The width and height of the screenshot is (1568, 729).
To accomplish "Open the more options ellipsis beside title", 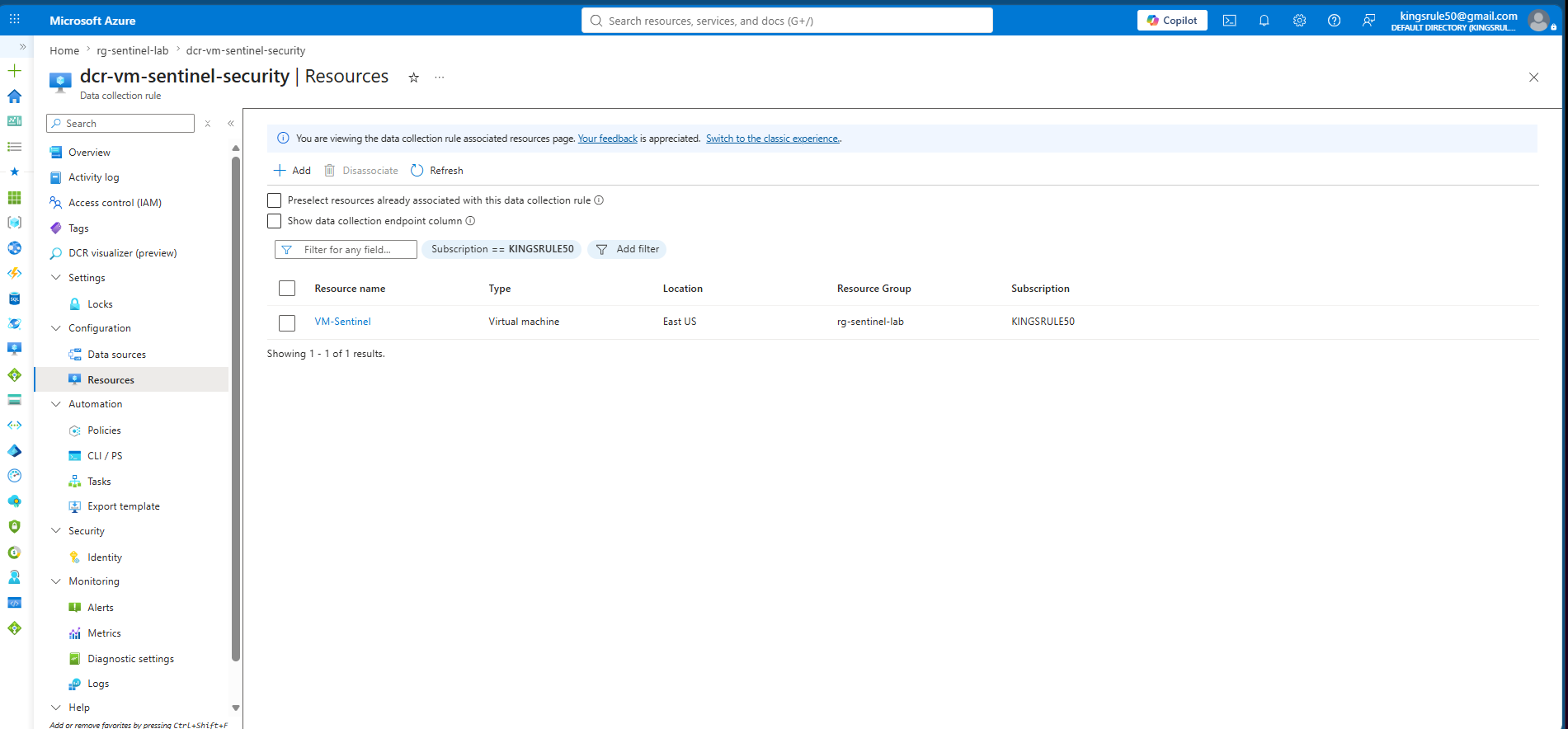I will [x=440, y=78].
